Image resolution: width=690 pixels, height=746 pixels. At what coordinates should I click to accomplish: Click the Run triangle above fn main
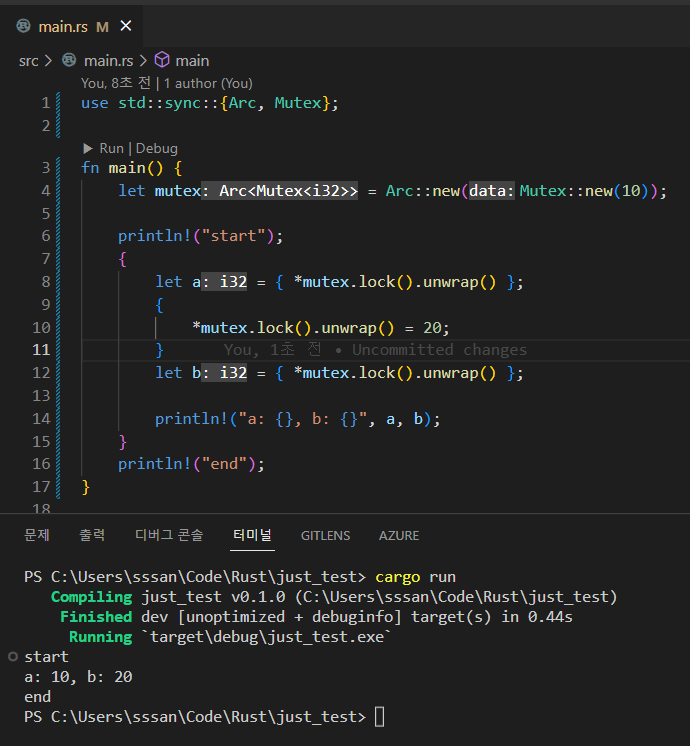[88, 148]
